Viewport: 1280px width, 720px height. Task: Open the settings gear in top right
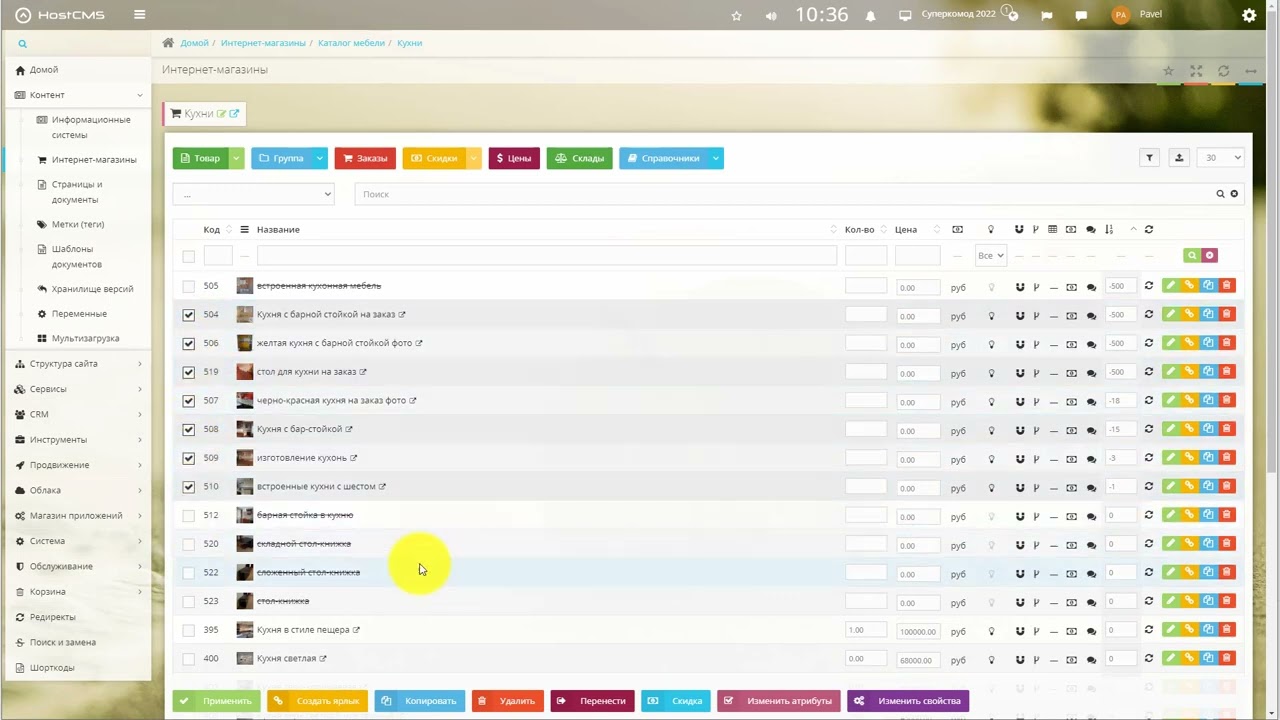(x=1249, y=15)
